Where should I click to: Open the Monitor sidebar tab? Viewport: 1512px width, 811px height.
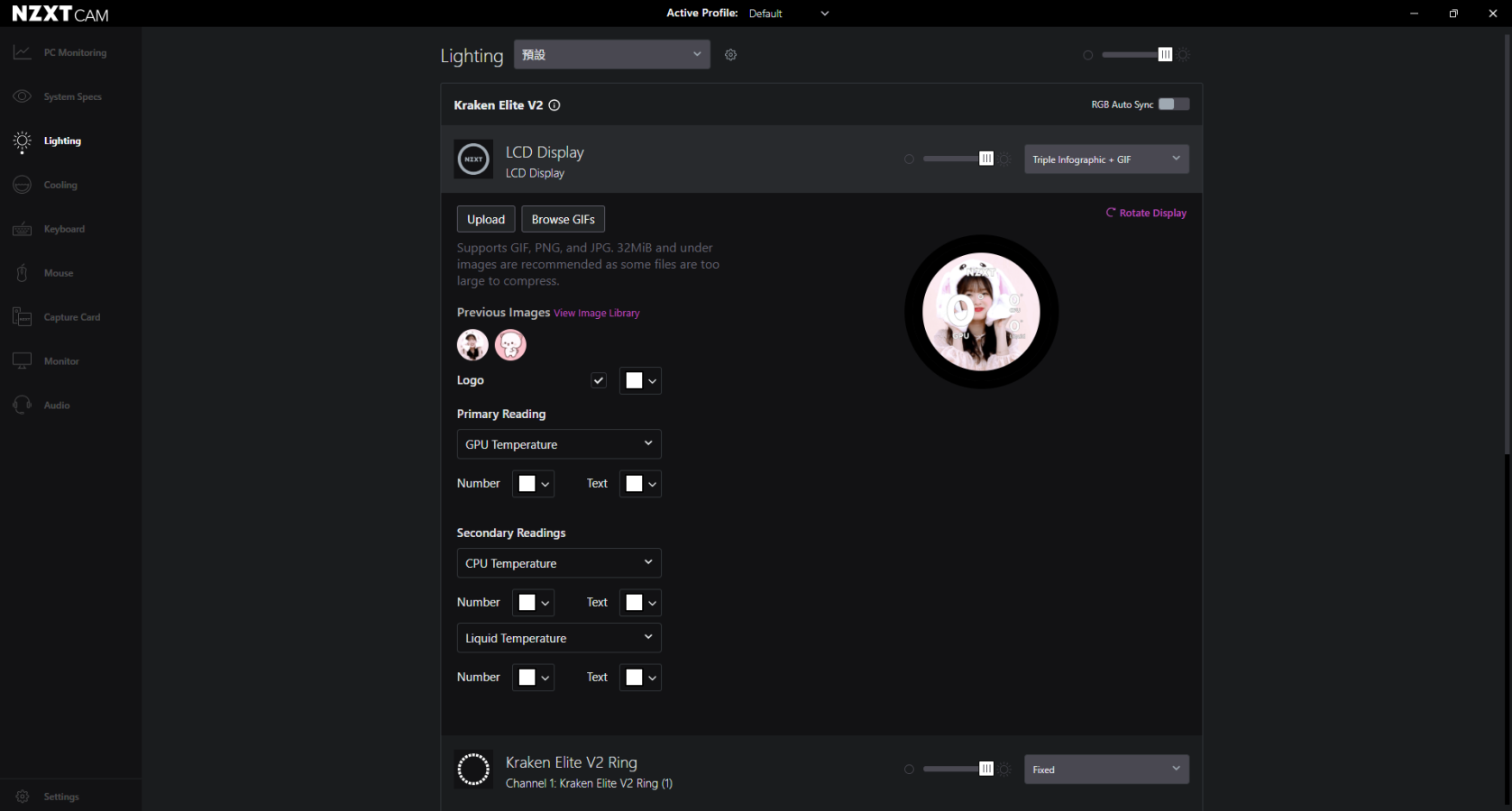coord(60,361)
